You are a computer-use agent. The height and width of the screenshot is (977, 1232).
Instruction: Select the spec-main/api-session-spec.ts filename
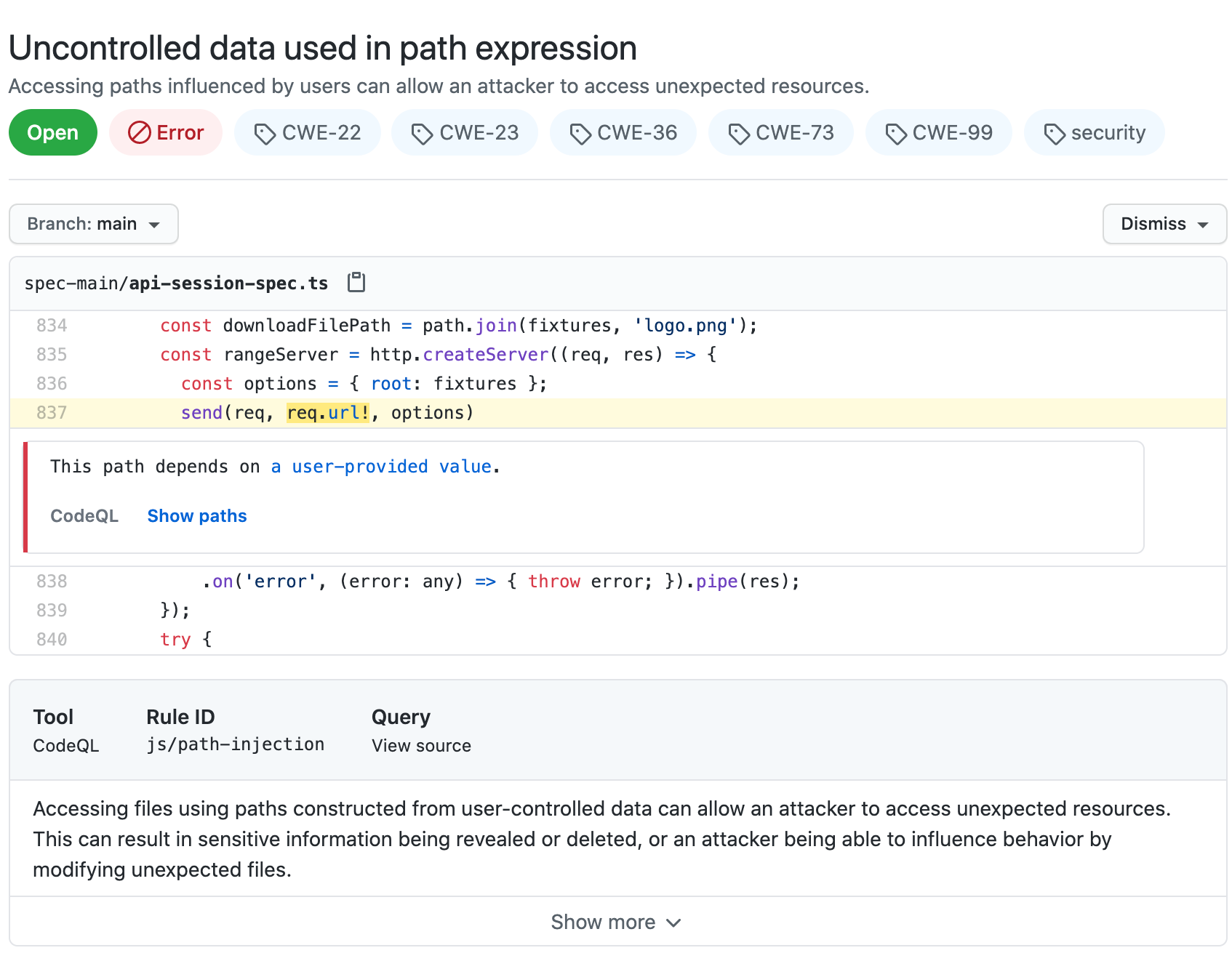coord(176,283)
